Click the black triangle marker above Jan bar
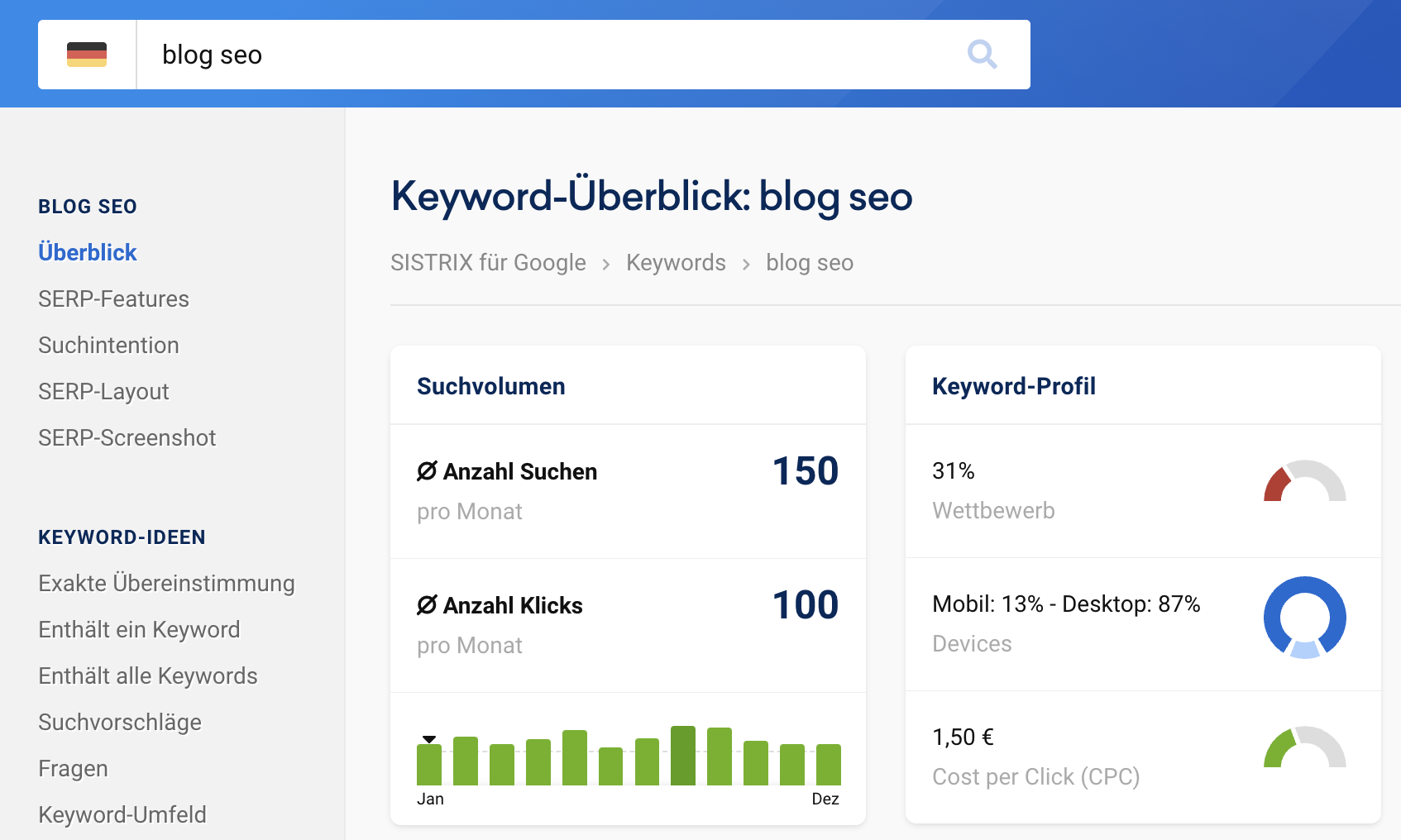The height and width of the screenshot is (840, 1401). (x=429, y=739)
